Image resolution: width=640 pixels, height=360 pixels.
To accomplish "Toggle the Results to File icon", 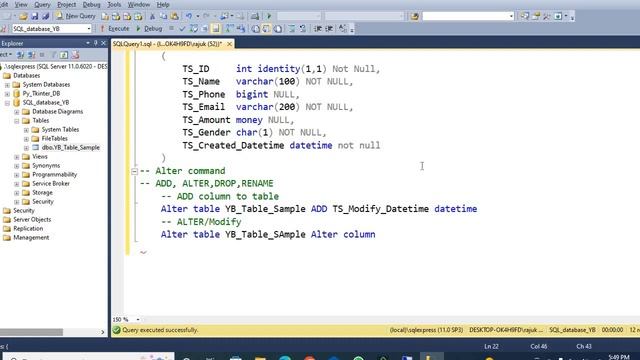I will click(278, 29).
